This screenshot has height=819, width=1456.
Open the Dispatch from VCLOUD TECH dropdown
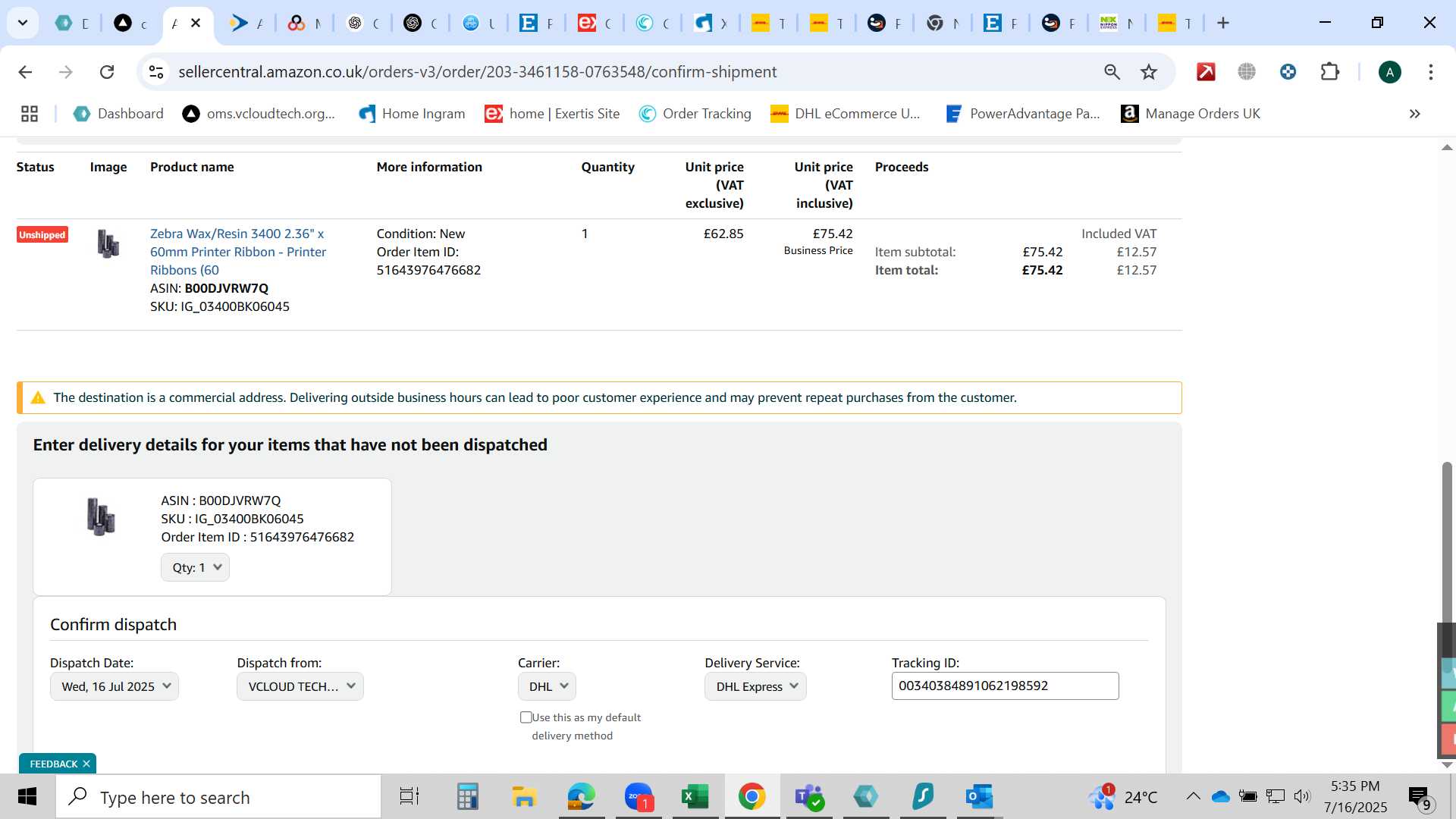point(300,686)
